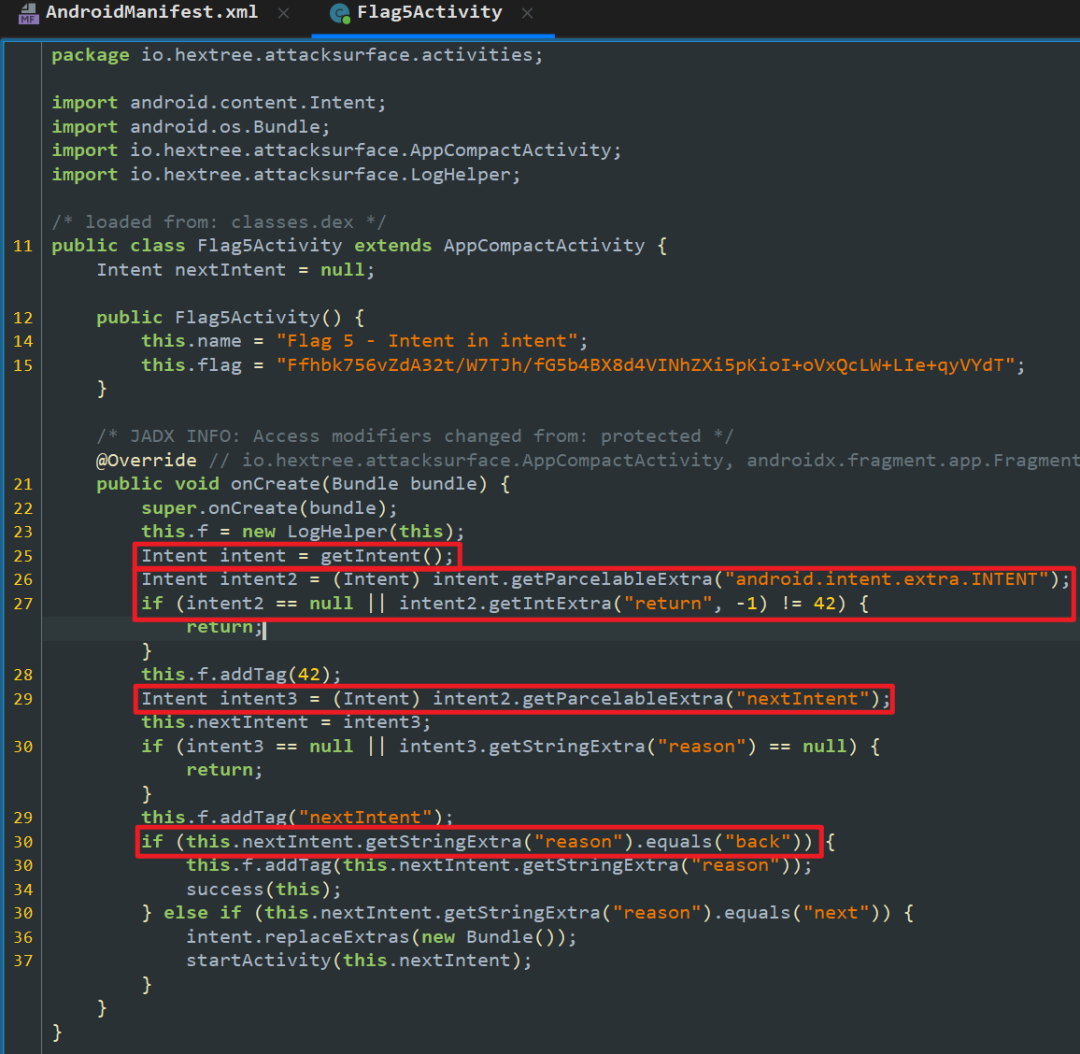Click line number 11 in the gutter
Viewport: 1080px width, 1054px height.
(23, 246)
